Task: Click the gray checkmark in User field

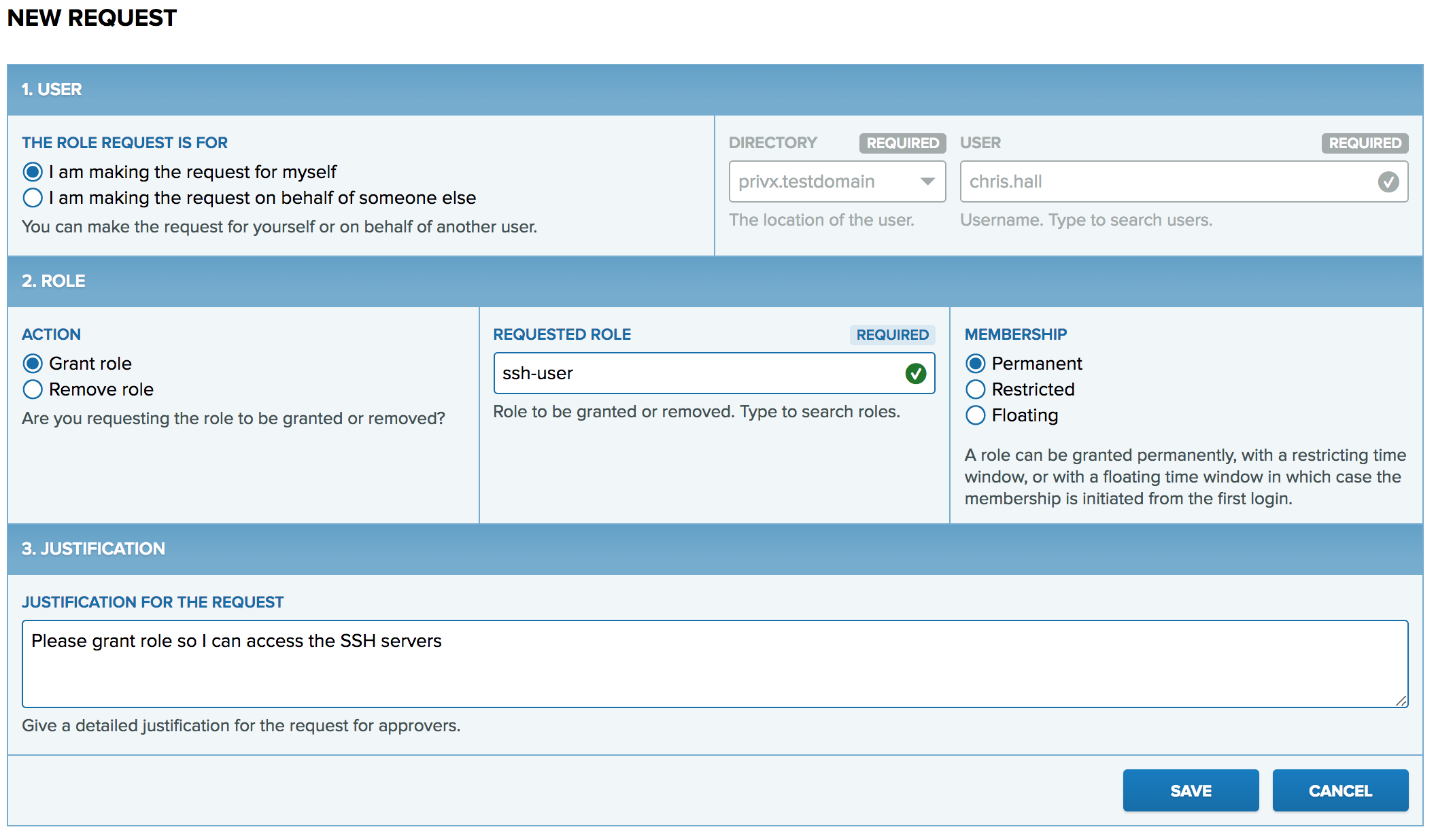Action: (x=1388, y=181)
